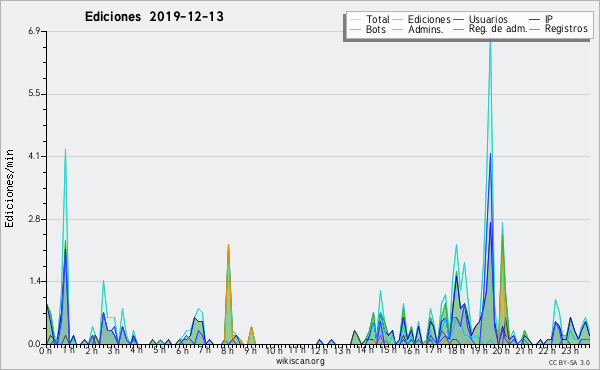This screenshot has height=370, width=600.
Task: Click the y-axis value 6.9
Action: point(34,31)
